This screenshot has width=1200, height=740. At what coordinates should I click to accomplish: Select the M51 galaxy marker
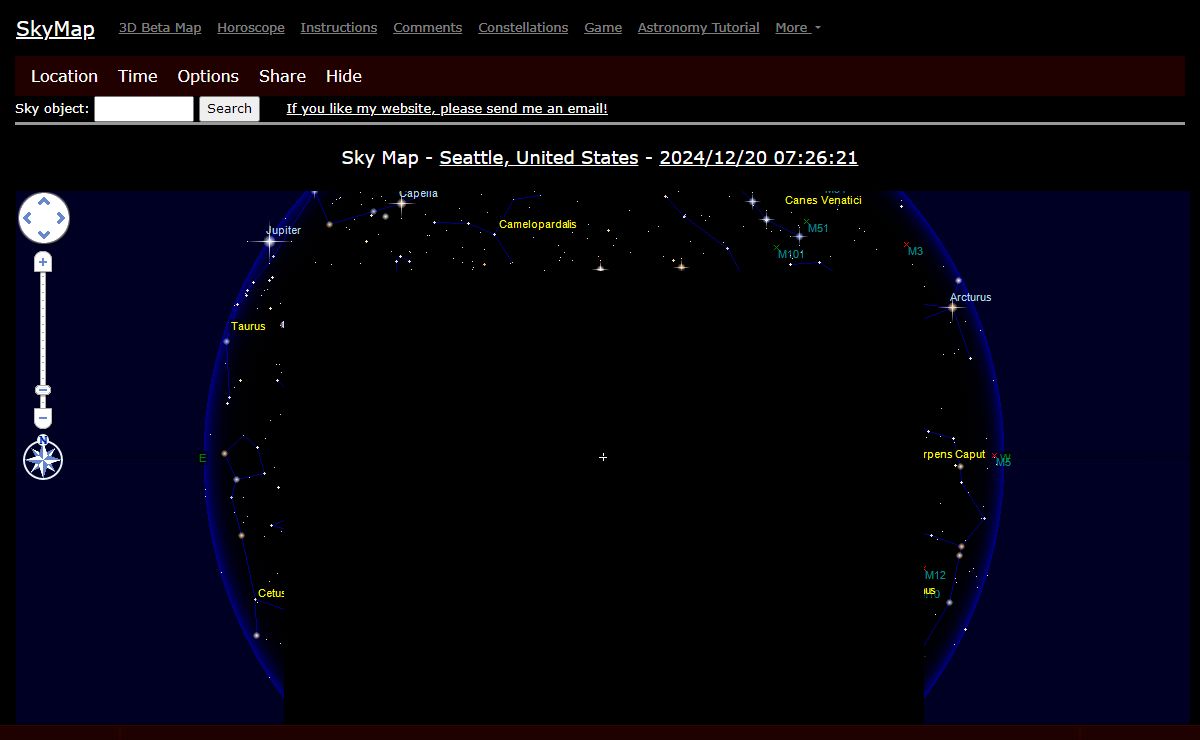(807, 222)
